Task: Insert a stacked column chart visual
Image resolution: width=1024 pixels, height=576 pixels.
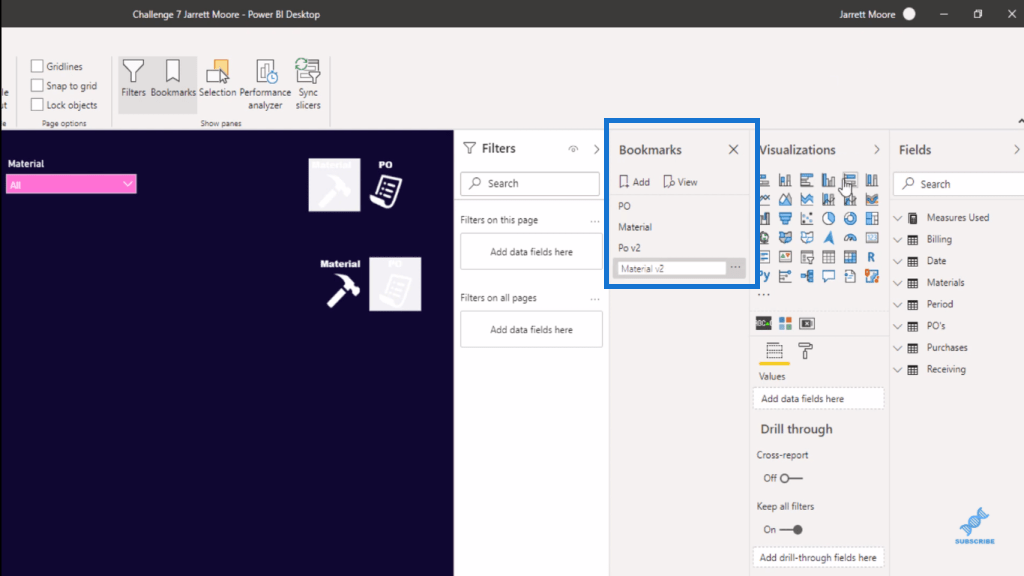Action: coord(785,180)
